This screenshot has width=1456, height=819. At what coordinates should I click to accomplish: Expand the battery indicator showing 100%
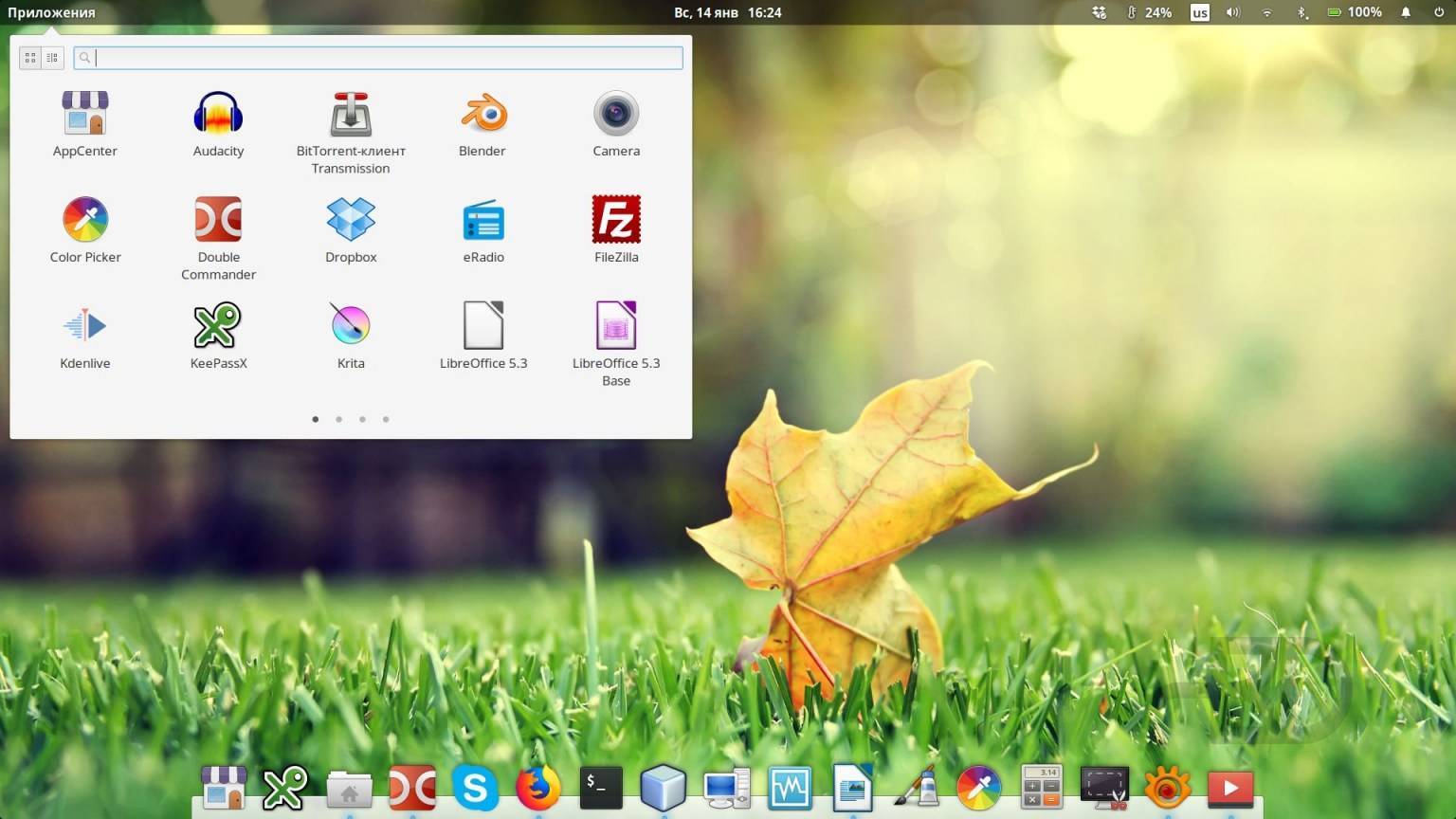click(x=1354, y=12)
